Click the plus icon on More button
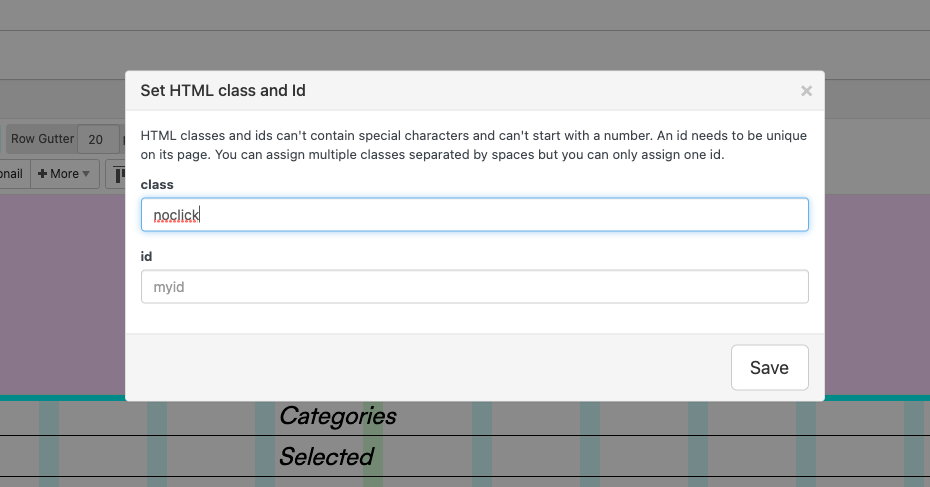The height and width of the screenshot is (487, 930). (42, 174)
